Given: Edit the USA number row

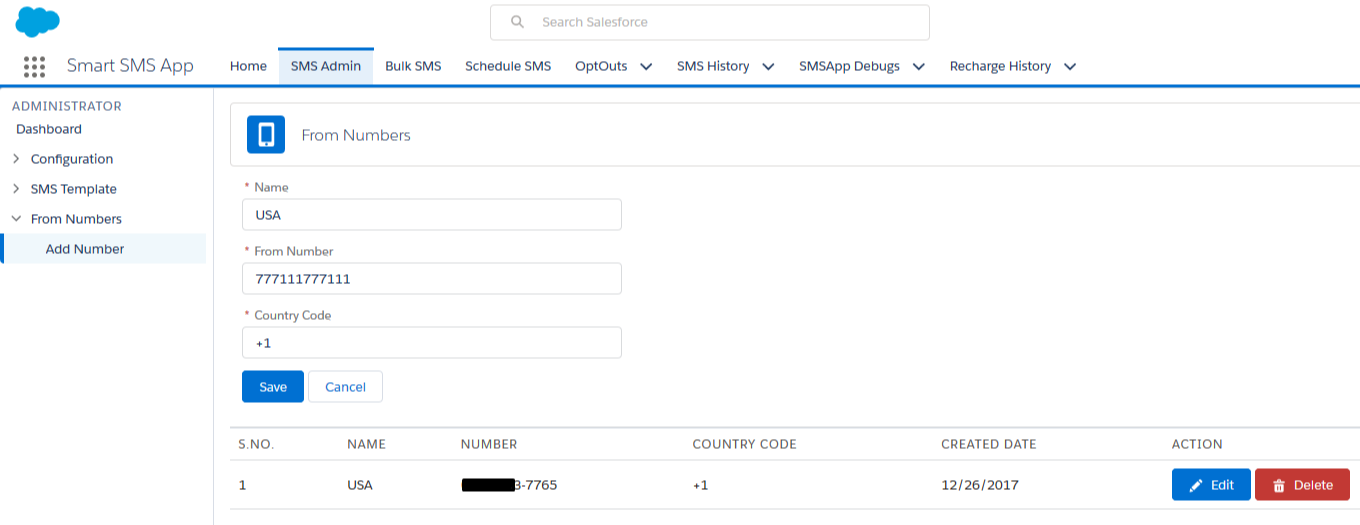Looking at the screenshot, I should pos(1211,485).
